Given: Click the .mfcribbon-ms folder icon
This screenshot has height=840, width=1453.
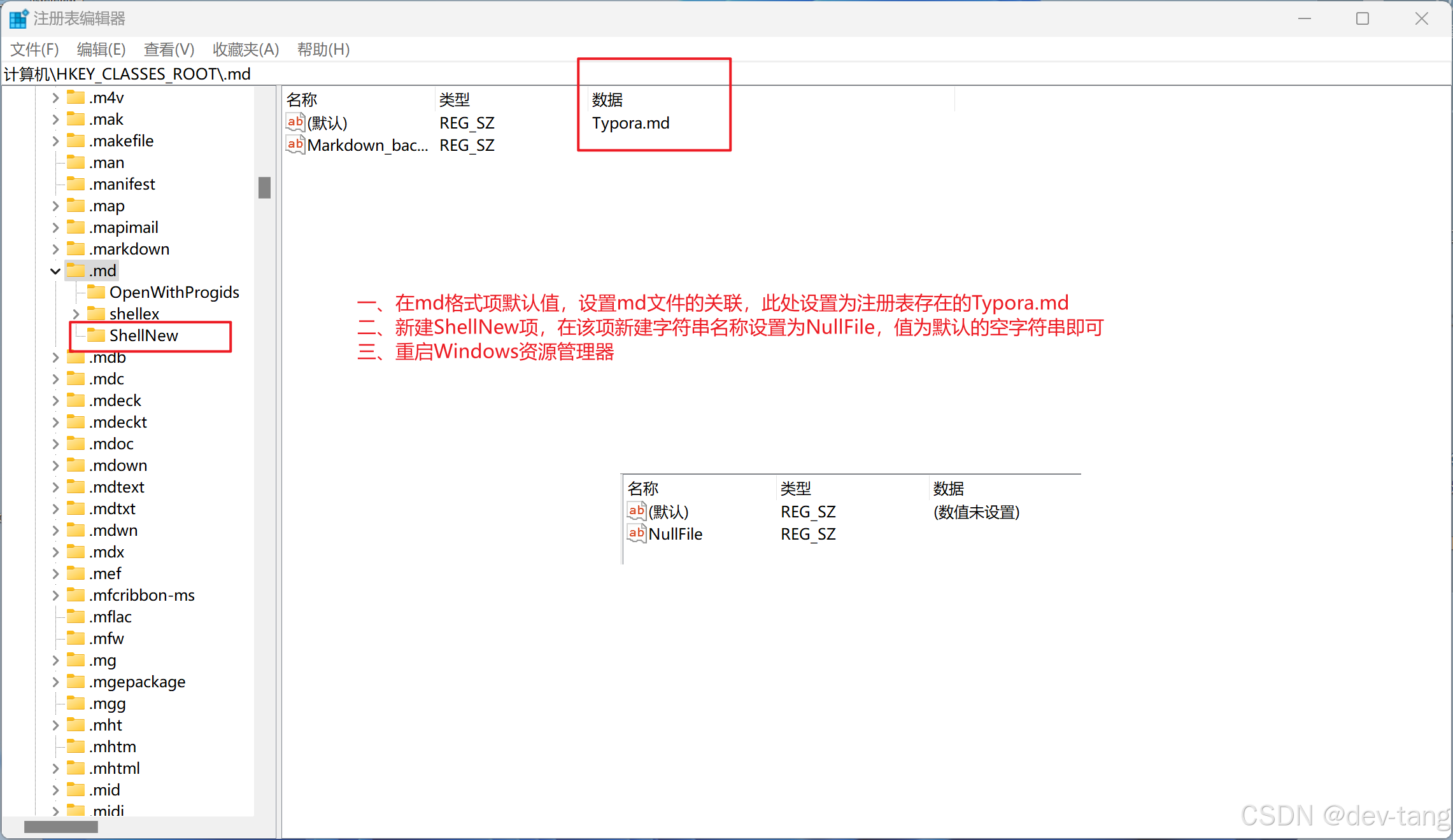Looking at the screenshot, I should [76, 594].
